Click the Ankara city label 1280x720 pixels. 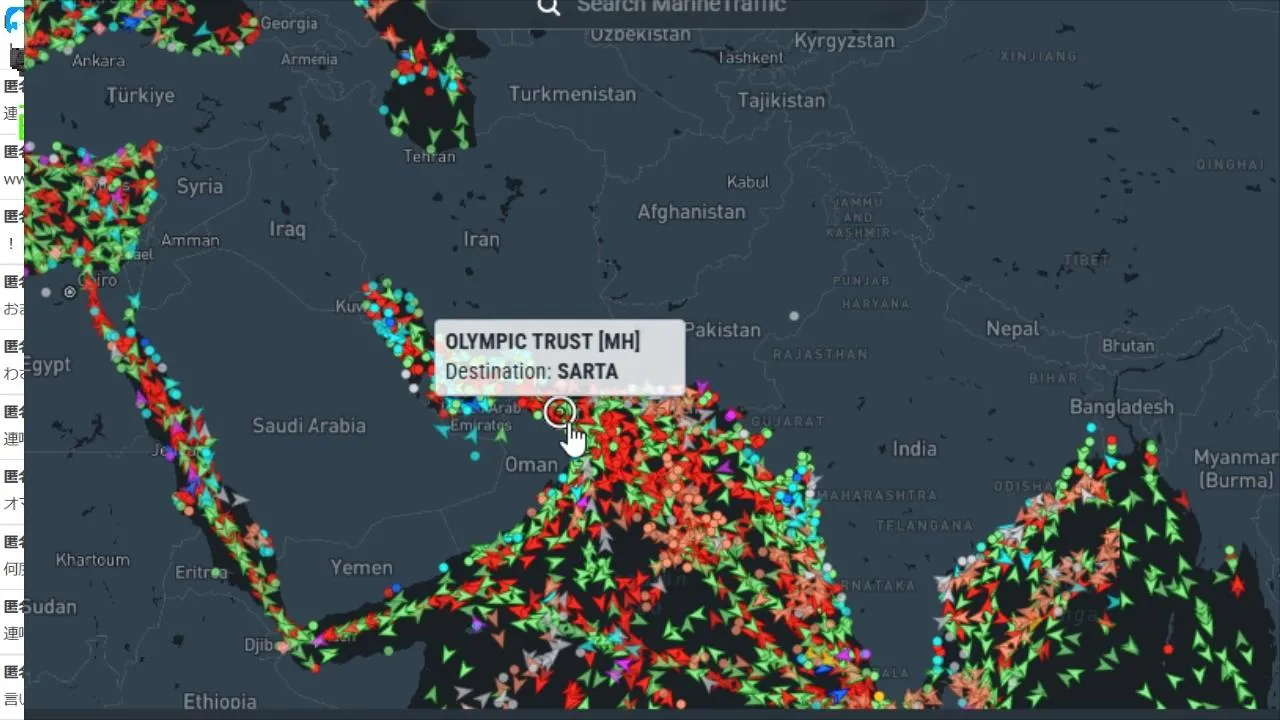(x=99, y=61)
